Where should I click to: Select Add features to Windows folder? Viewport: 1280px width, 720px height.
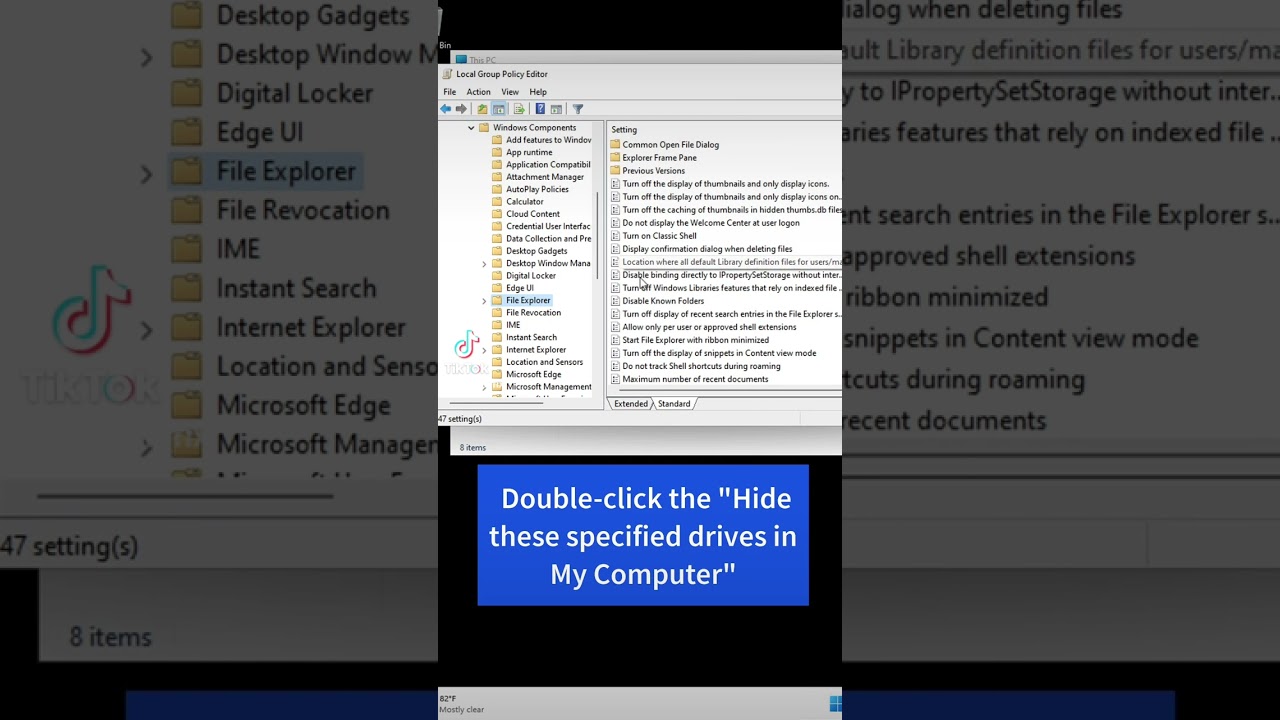coord(541,140)
